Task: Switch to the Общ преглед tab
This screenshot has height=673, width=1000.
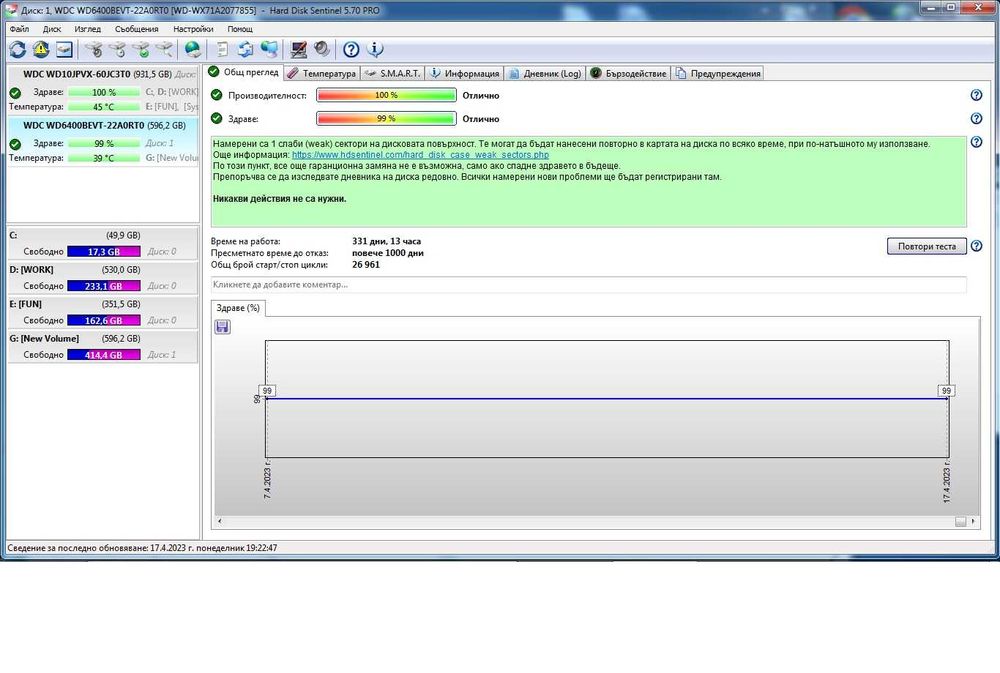Action: coord(244,72)
